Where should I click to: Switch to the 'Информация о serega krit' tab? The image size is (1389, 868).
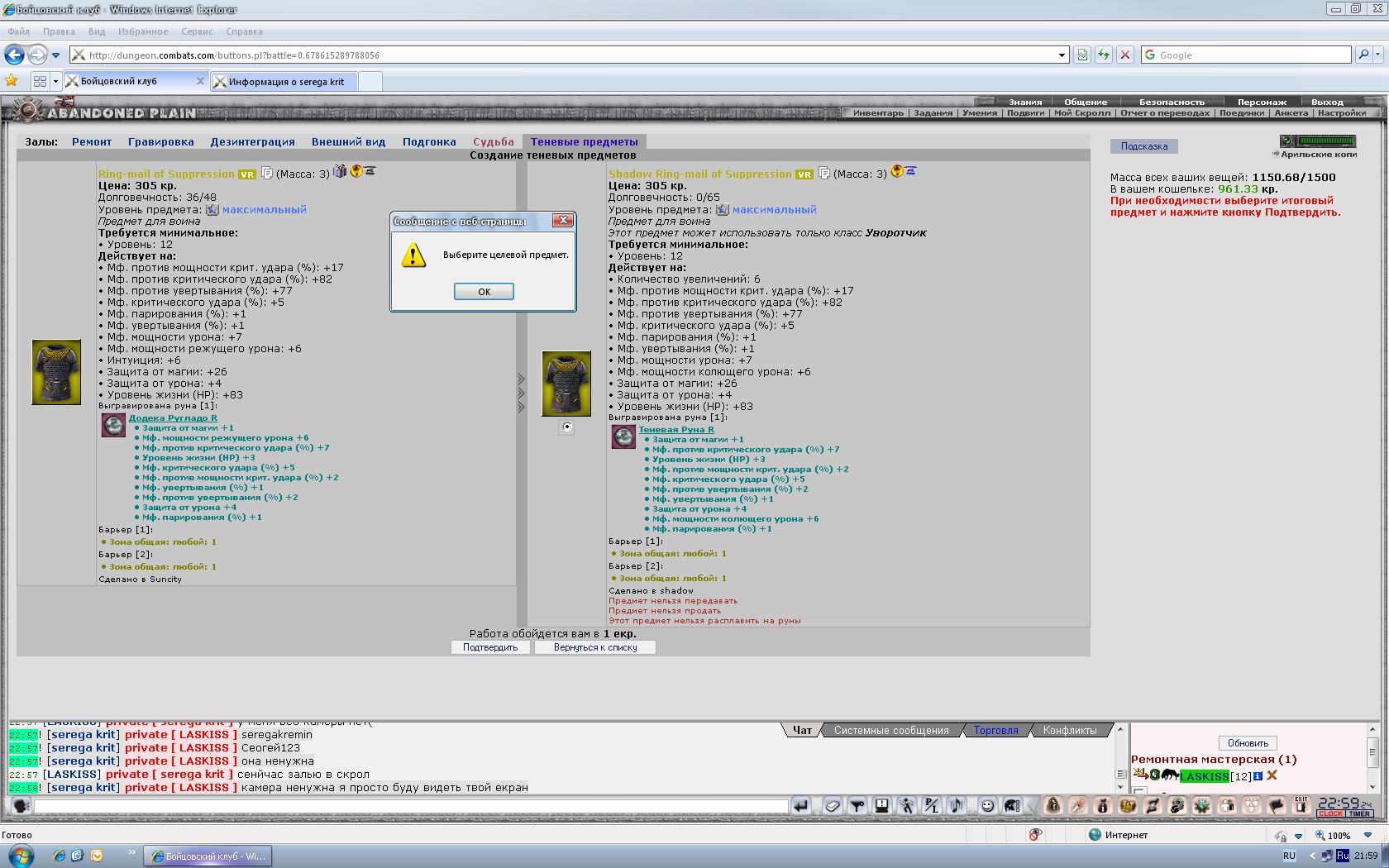286,81
